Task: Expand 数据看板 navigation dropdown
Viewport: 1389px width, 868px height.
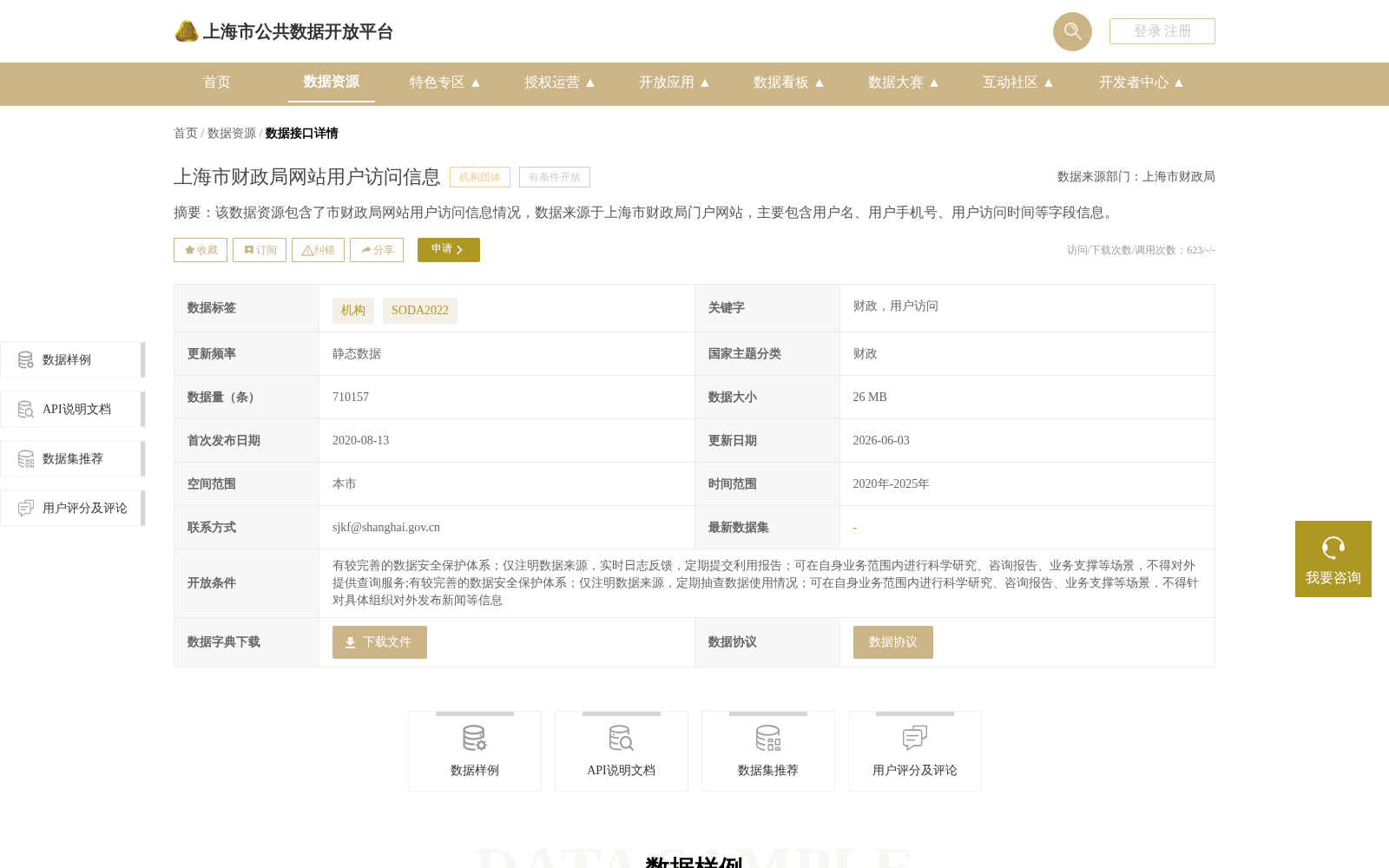Action: [x=789, y=82]
